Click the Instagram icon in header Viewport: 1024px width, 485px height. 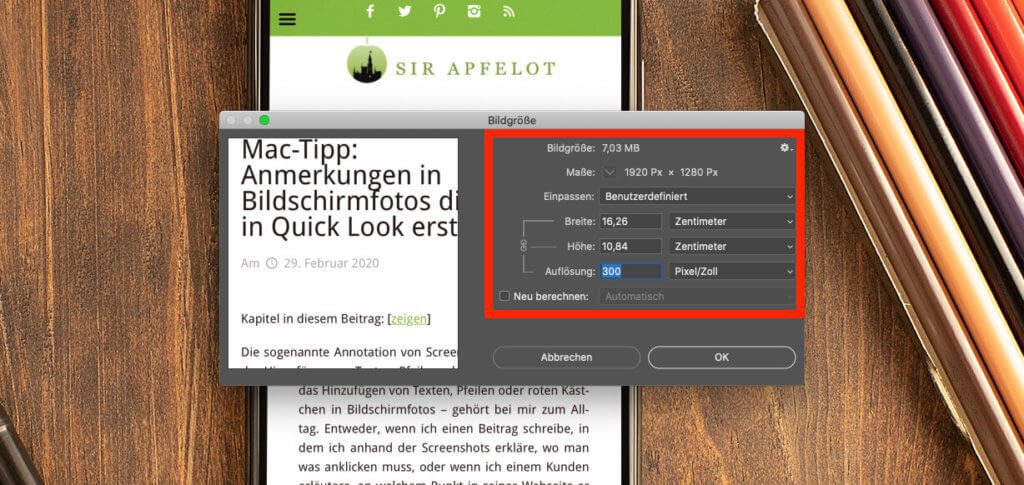tap(474, 11)
